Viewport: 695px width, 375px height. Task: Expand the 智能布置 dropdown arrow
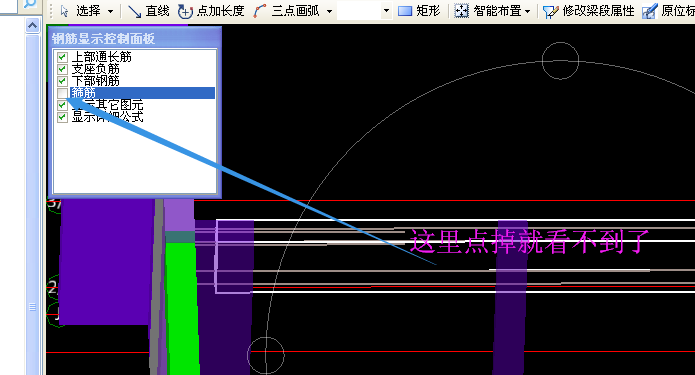coord(527,12)
